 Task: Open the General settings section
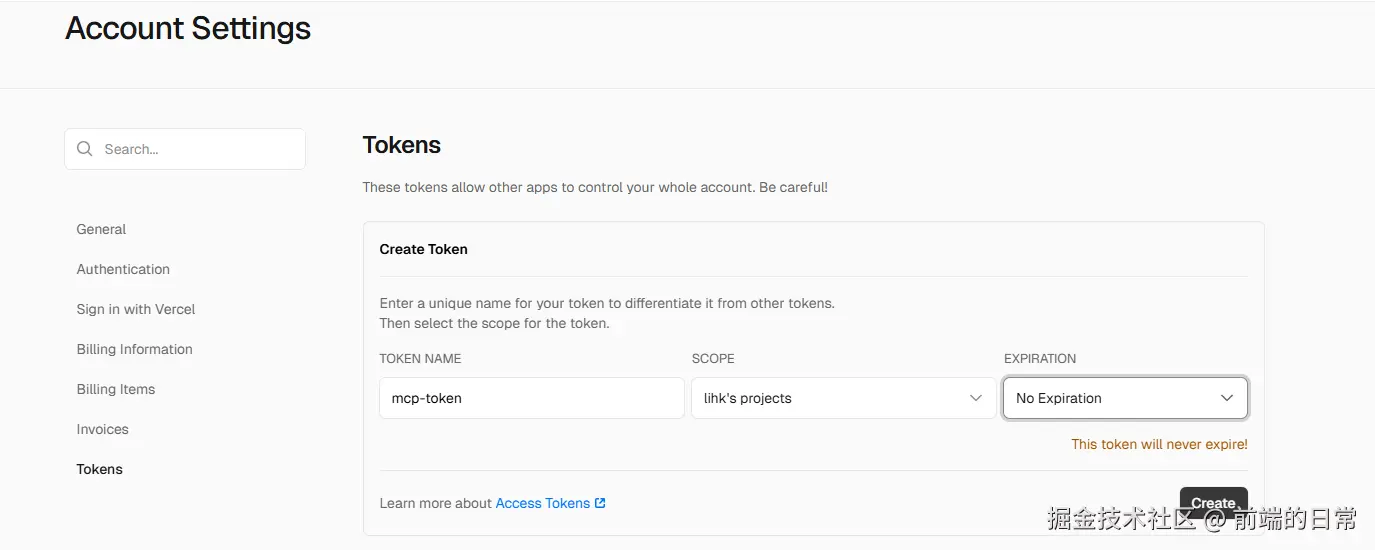[x=101, y=229]
